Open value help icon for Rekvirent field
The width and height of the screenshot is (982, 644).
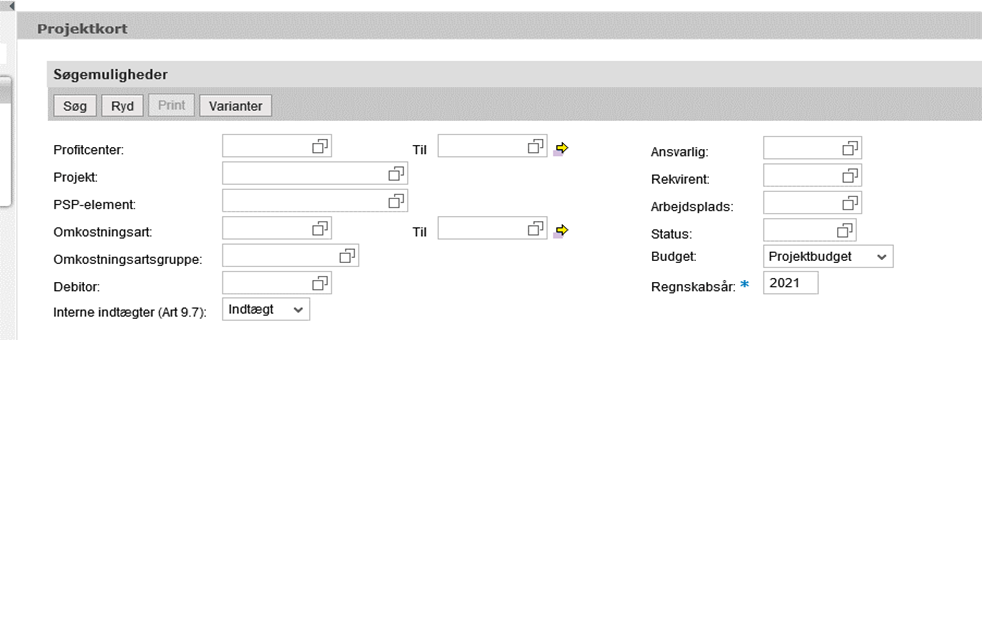click(x=850, y=176)
